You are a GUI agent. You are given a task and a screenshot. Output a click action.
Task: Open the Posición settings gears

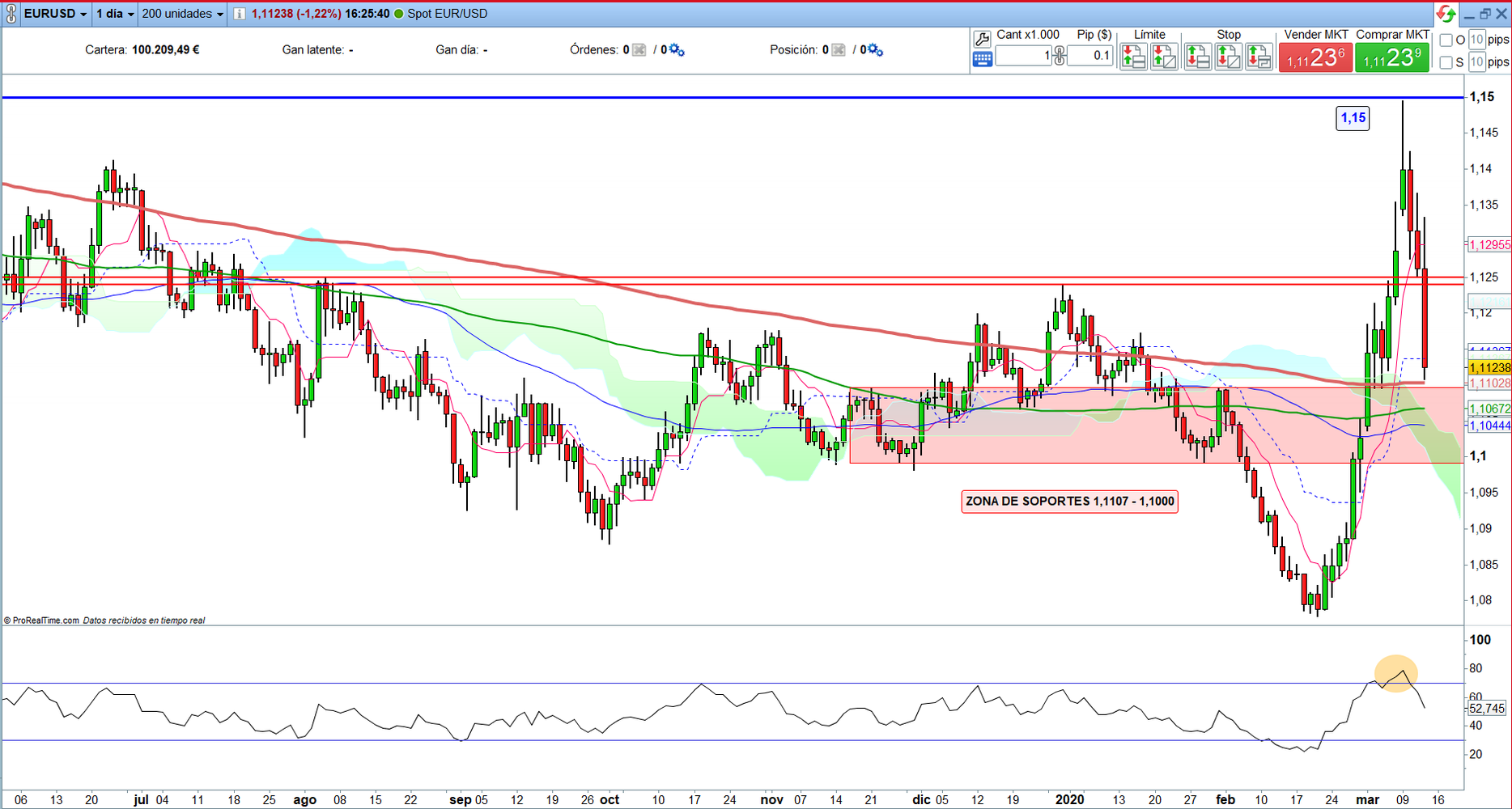pyautogui.click(x=875, y=50)
